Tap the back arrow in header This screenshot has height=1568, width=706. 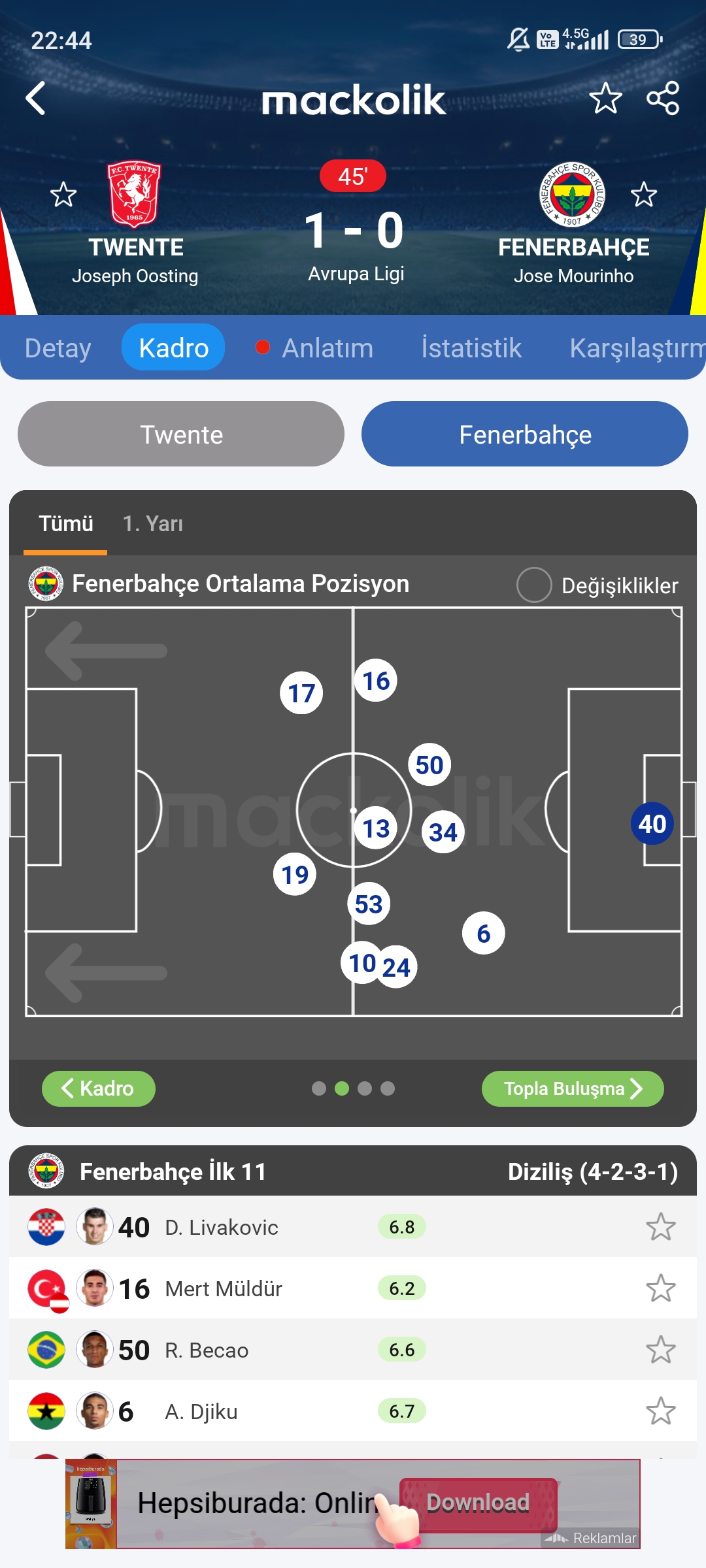(35, 99)
